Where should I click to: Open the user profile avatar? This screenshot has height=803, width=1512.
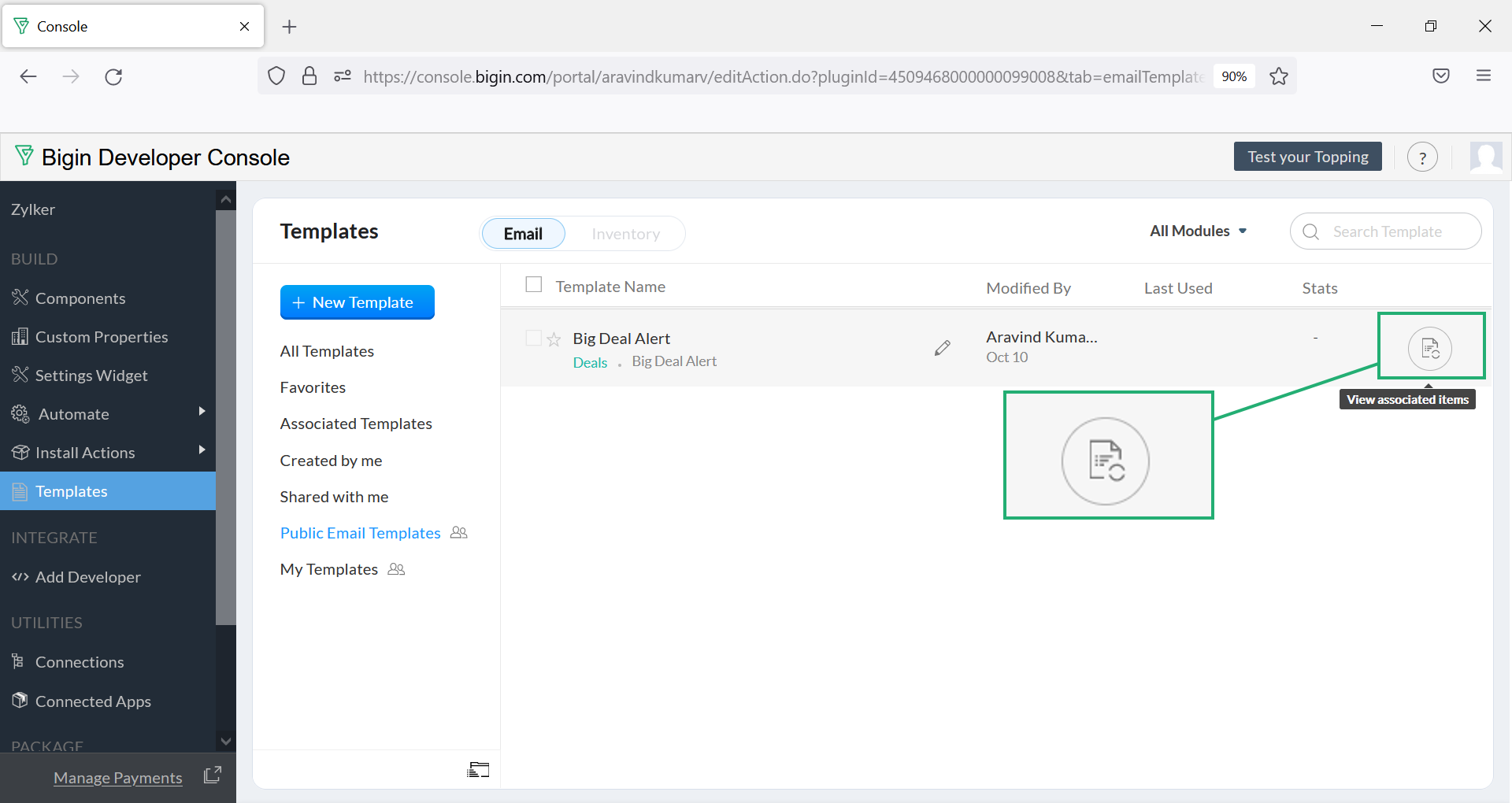pyautogui.click(x=1486, y=157)
